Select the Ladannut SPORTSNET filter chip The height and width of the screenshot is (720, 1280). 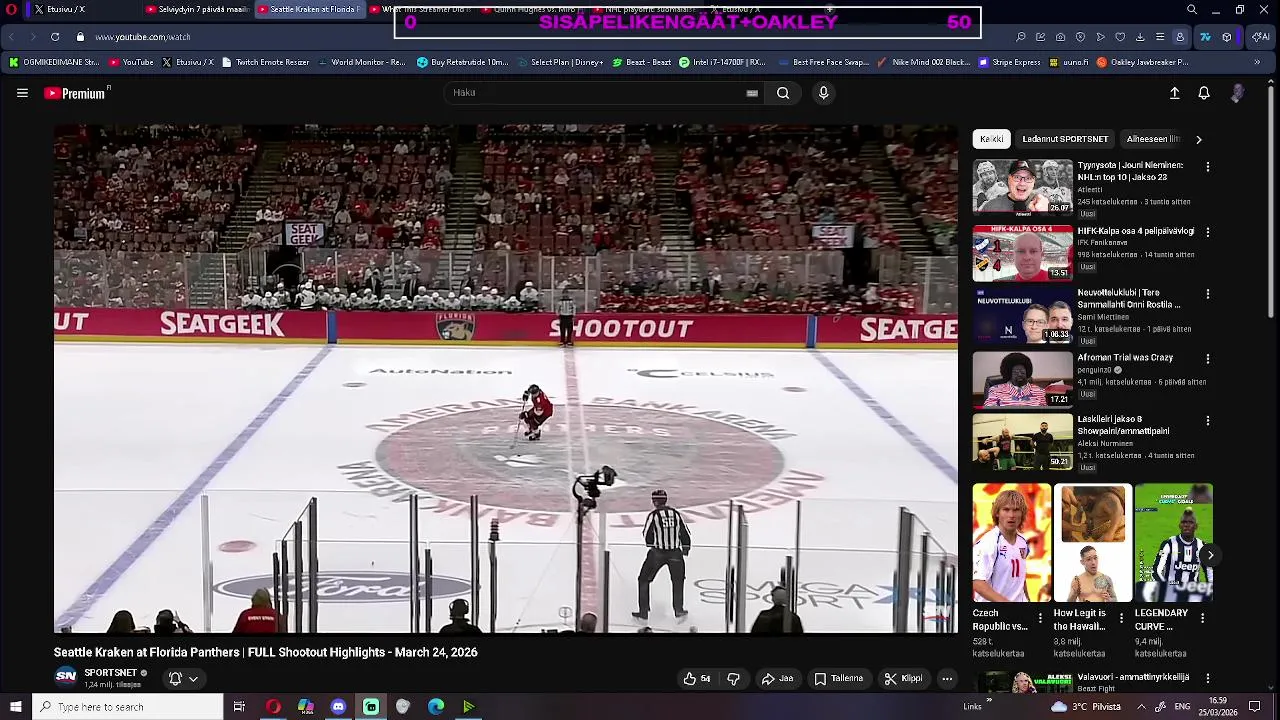1065,139
